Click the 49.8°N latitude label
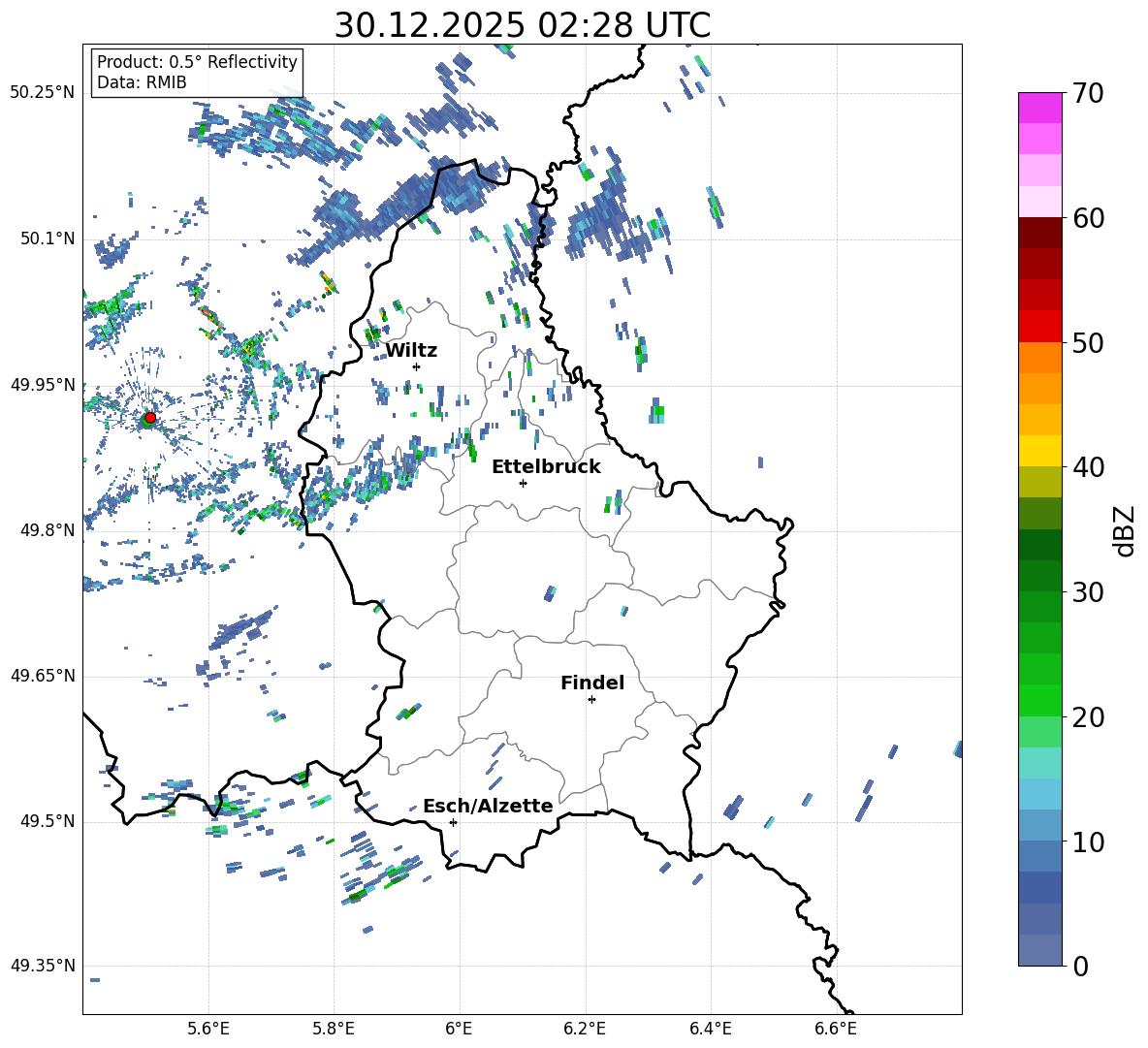Image resolution: width=1148 pixels, height=1048 pixels. pyautogui.click(x=47, y=530)
